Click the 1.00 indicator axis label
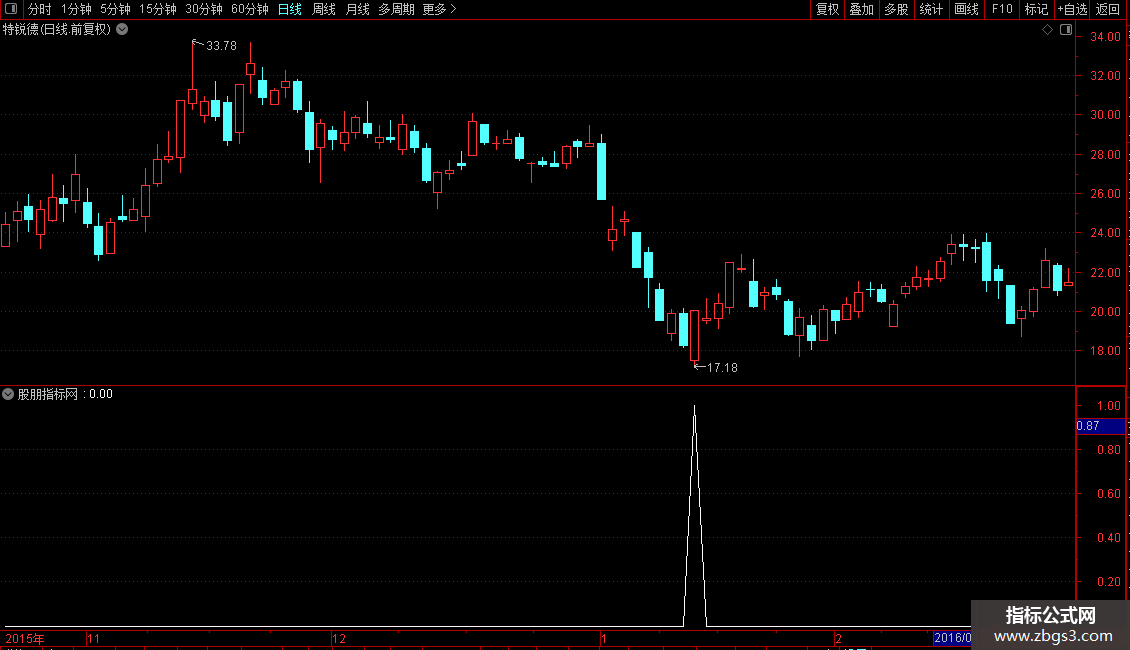The image size is (1130, 650). tap(1108, 406)
